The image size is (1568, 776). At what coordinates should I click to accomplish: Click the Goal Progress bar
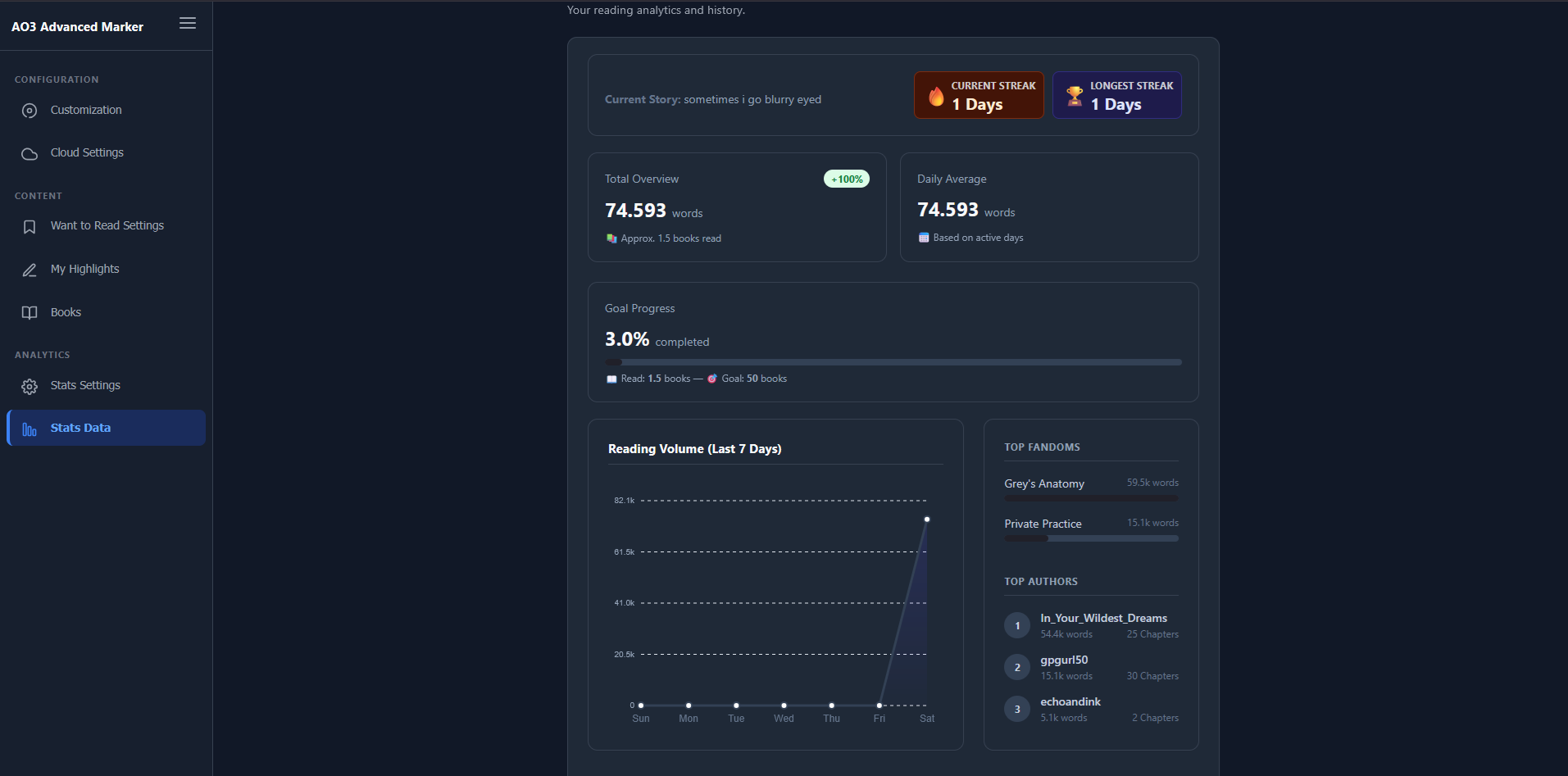[893, 362]
